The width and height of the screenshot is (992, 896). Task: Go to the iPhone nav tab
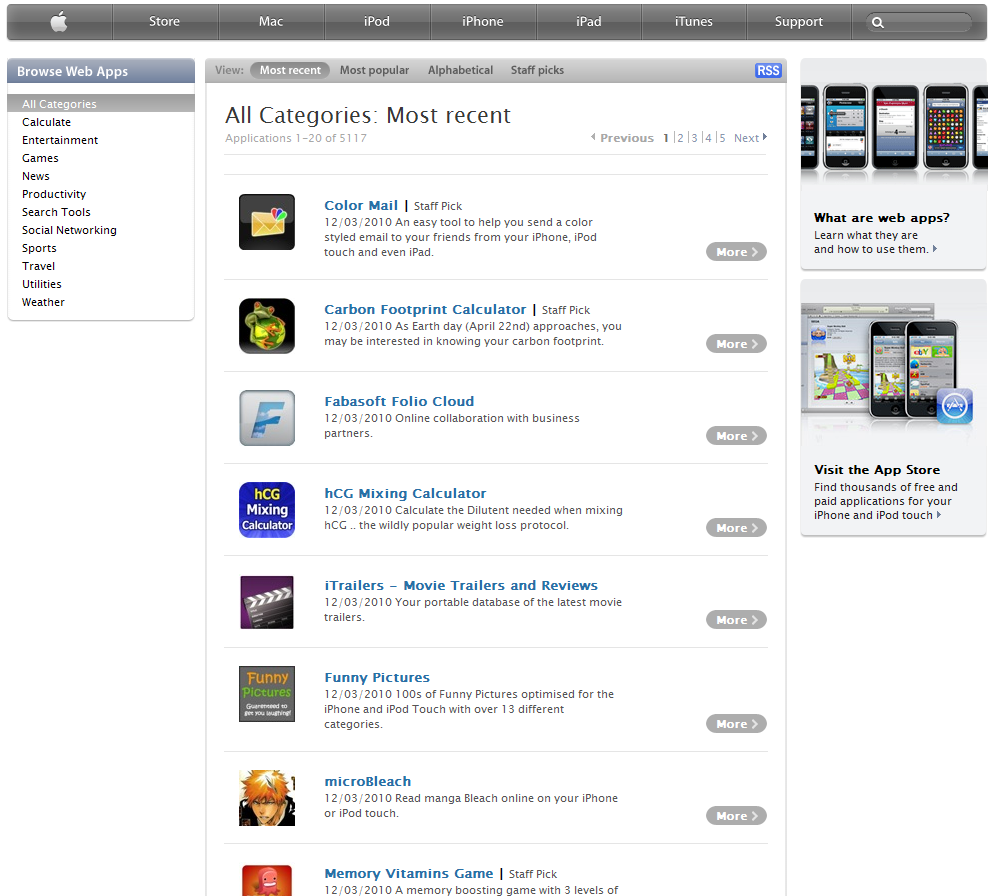coord(483,22)
